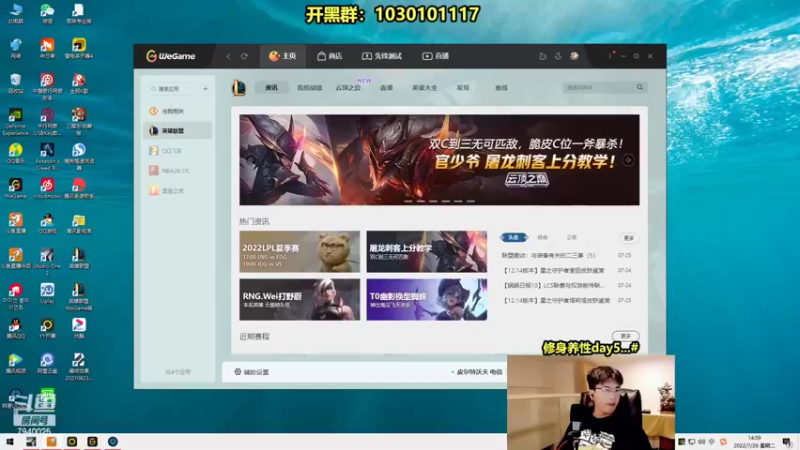Screen dimensions: 800x450
Task: Click the hand-shaped icon beside download icon
Action: (543, 56)
